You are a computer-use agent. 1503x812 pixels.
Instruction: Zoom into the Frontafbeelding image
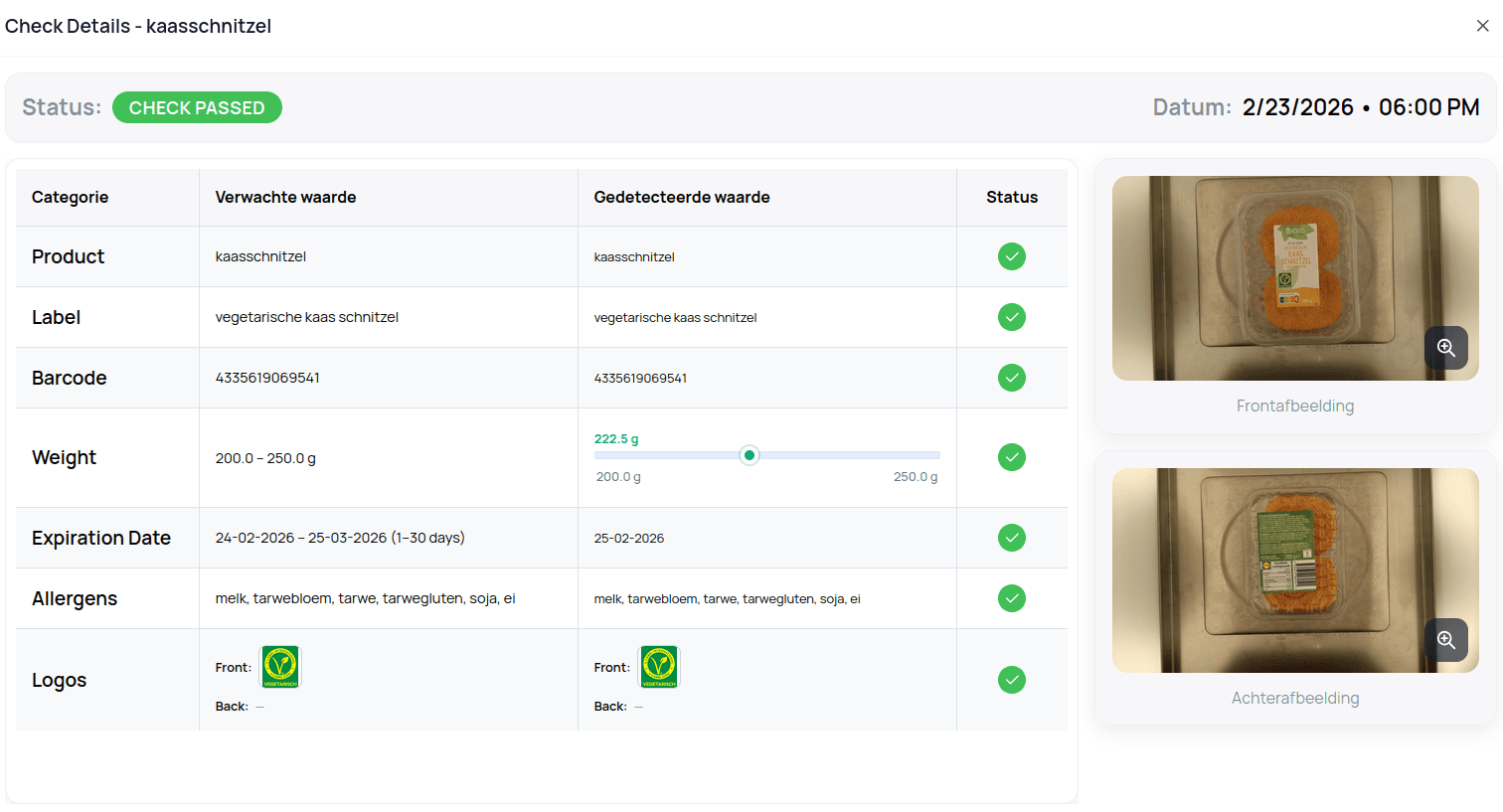[1445, 348]
